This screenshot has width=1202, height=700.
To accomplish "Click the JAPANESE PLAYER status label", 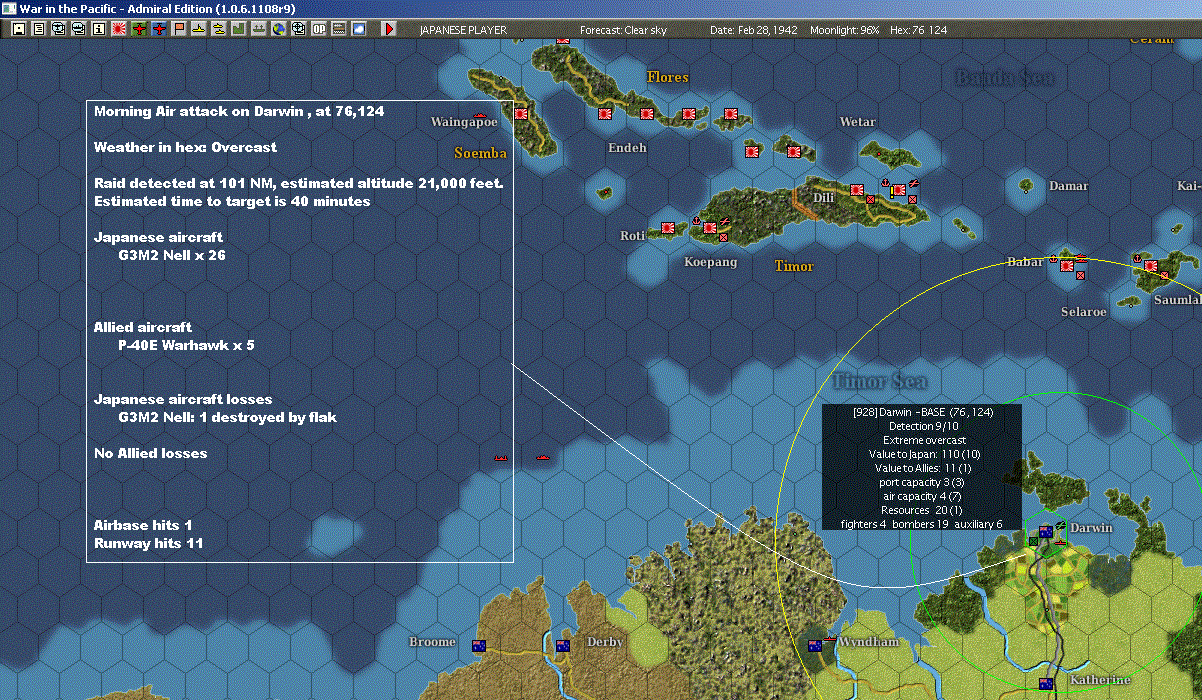I will click(463, 30).
